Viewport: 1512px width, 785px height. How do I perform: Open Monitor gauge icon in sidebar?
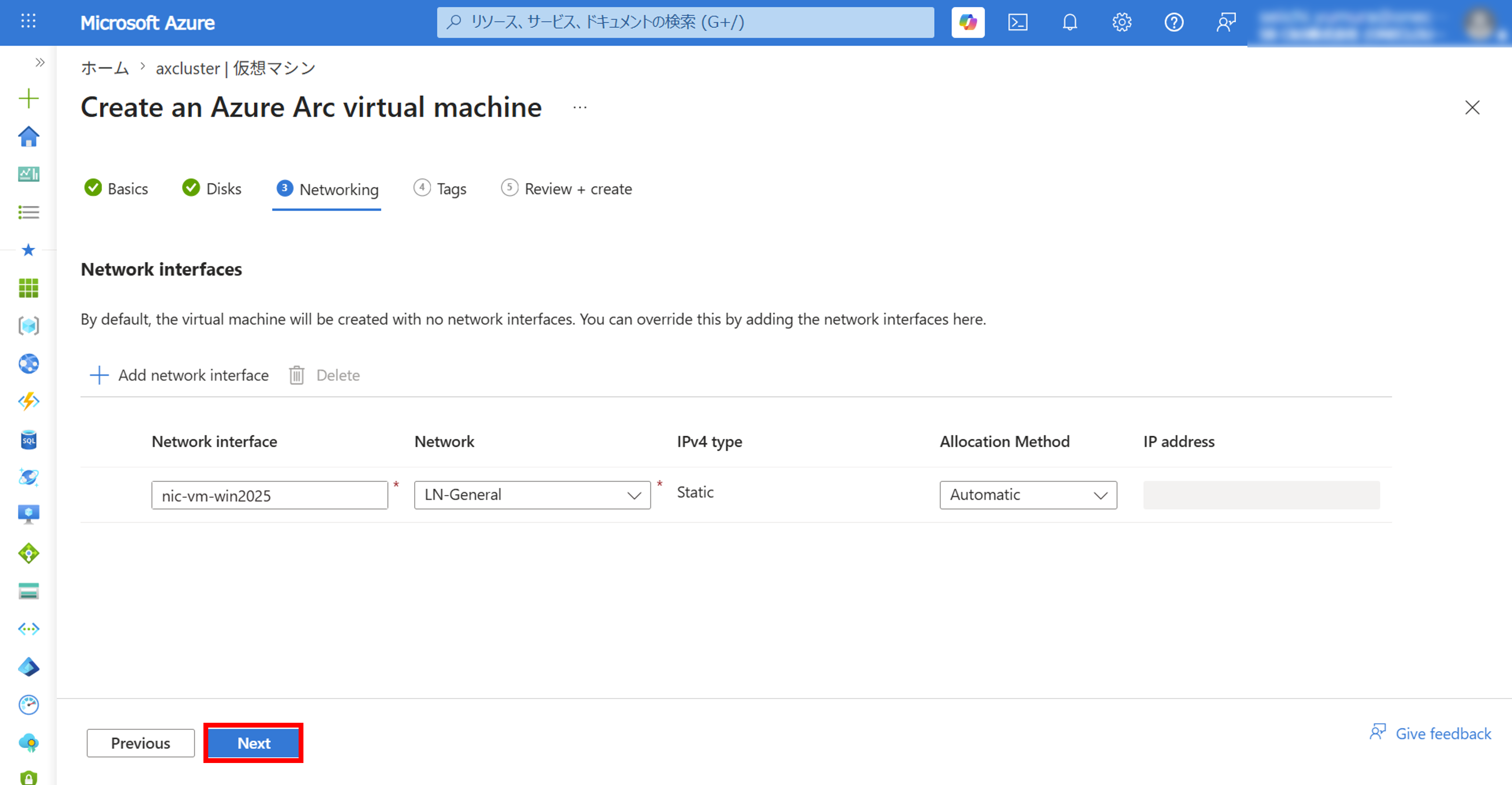[28, 705]
